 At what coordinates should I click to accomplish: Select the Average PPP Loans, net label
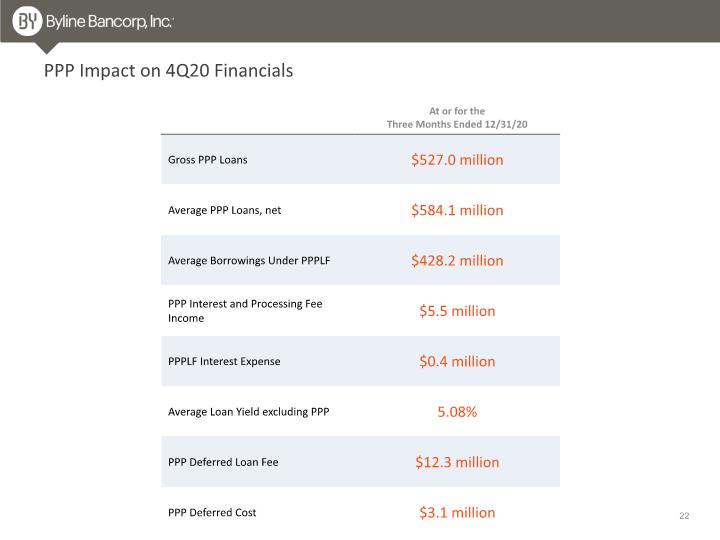coord(225,210)
